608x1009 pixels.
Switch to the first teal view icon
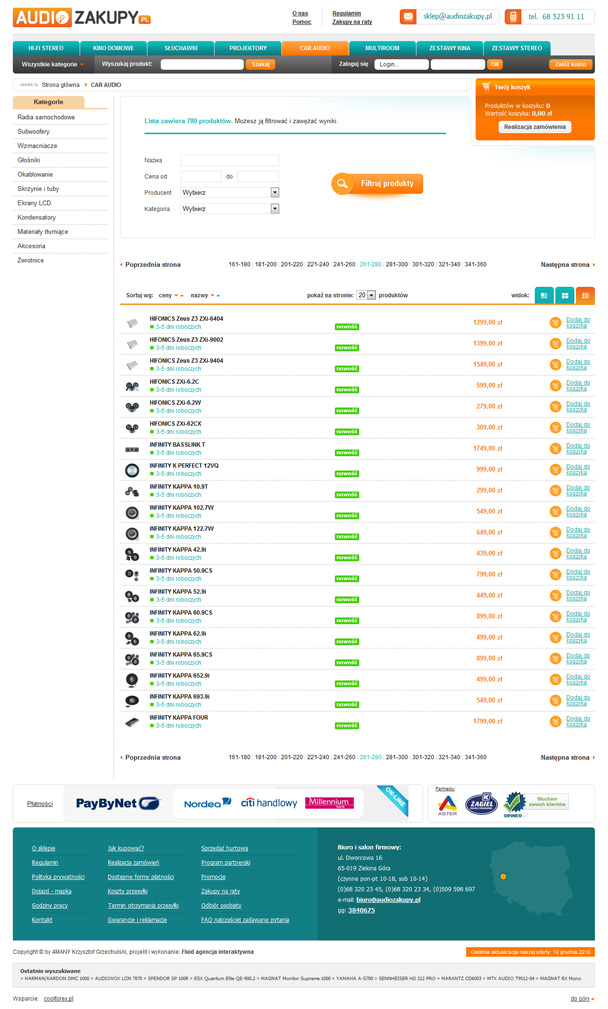click(x=543, y=295)
